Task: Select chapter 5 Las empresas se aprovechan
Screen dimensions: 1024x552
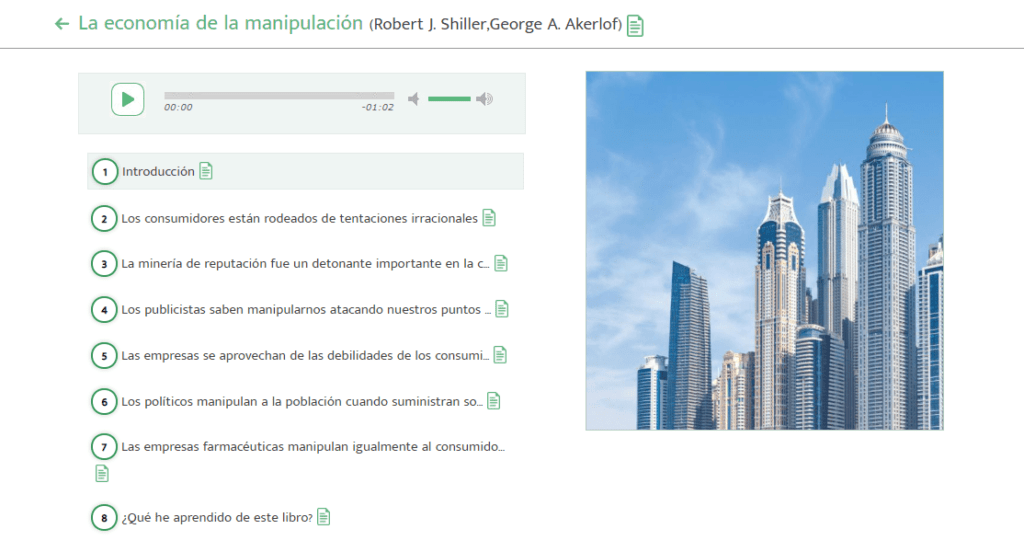Action: pyautogui.click(x=305, y=355)
